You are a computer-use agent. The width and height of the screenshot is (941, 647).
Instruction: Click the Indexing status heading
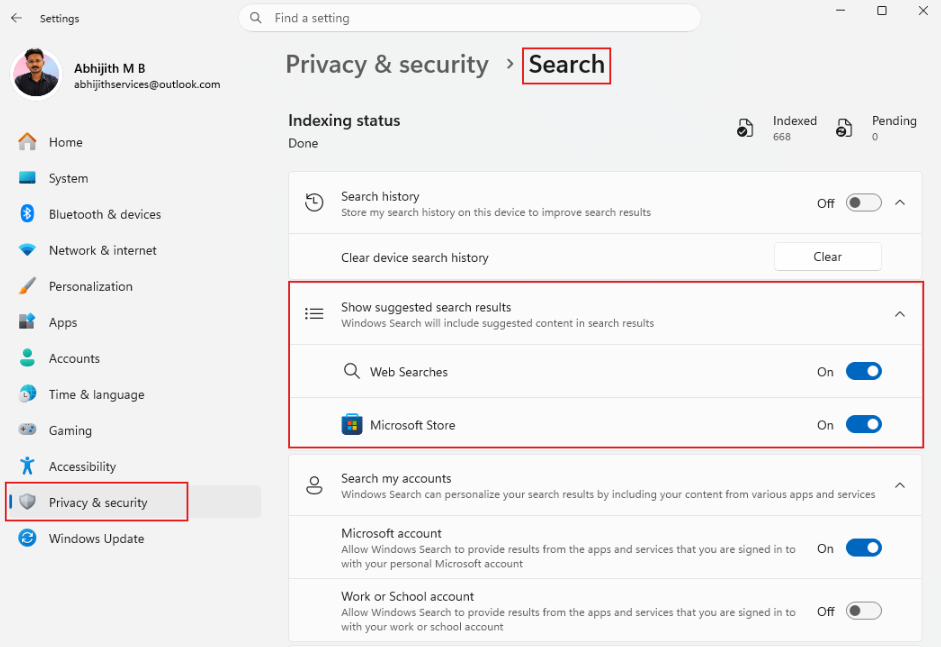tap(344, 120)
